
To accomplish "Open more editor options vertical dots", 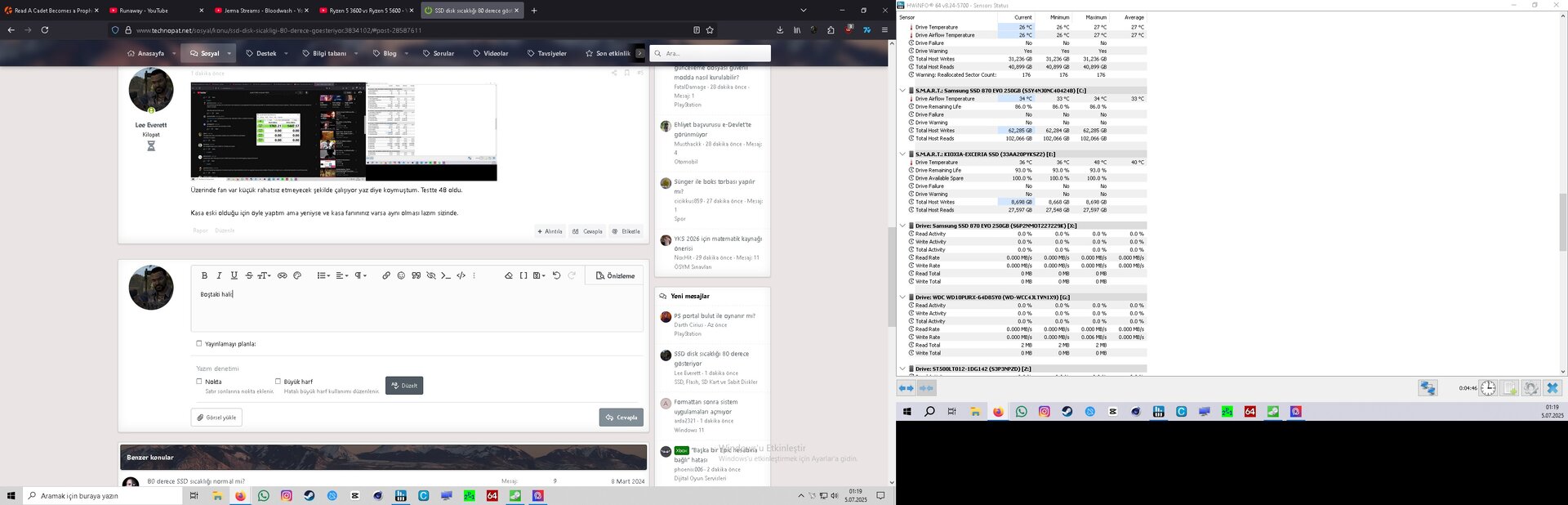I will pyautogui.click(x=474, y=275).
